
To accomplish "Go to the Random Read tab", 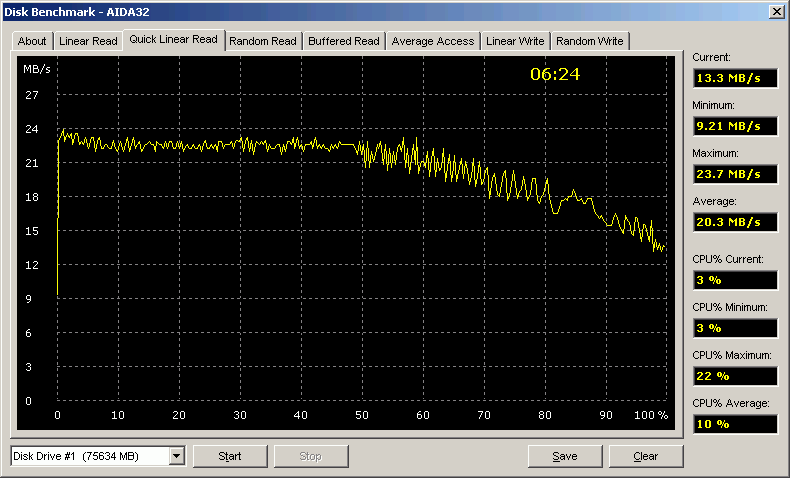I will 263,41.
